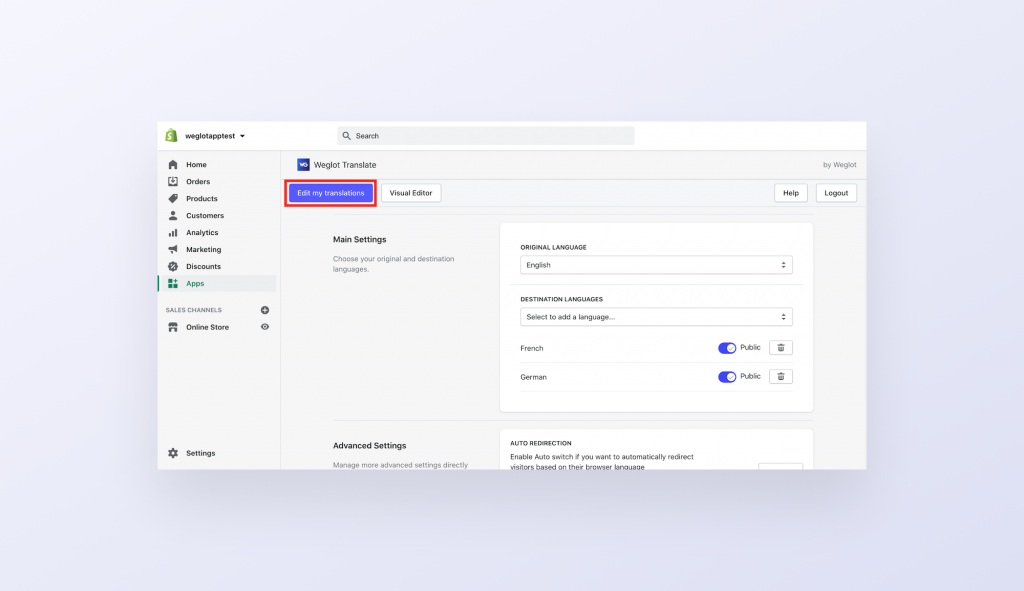The width and height of the screenshot is (1024, 591).
Task: Delete the French language with trash icon
Action: coord(782,348)
